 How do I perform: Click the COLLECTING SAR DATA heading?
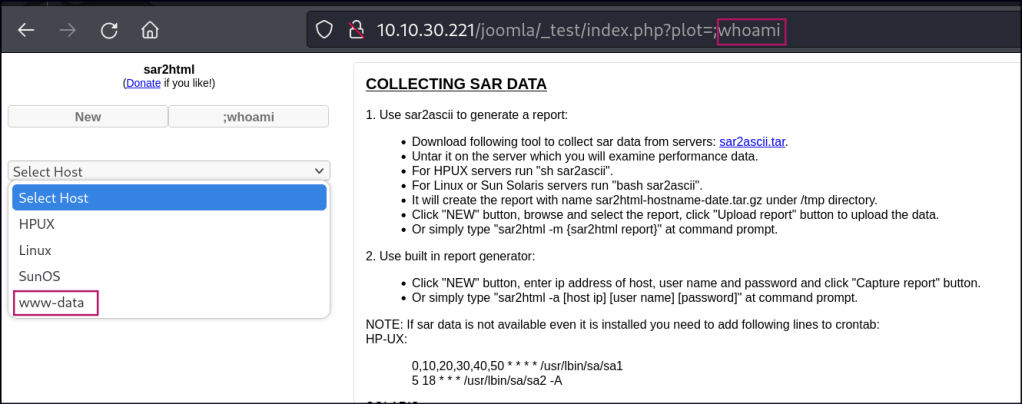[456, 83]
